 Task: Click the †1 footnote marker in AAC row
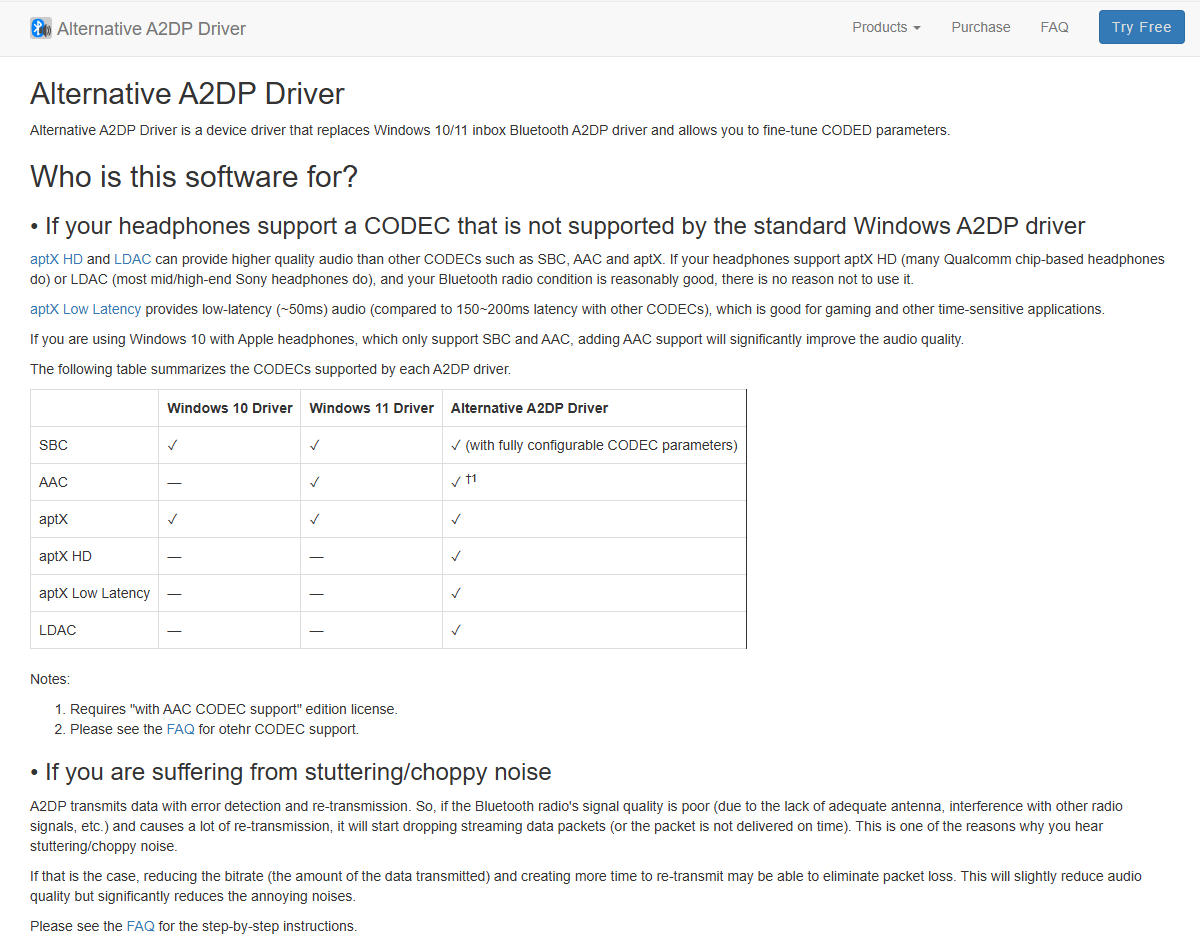(471, 479)
